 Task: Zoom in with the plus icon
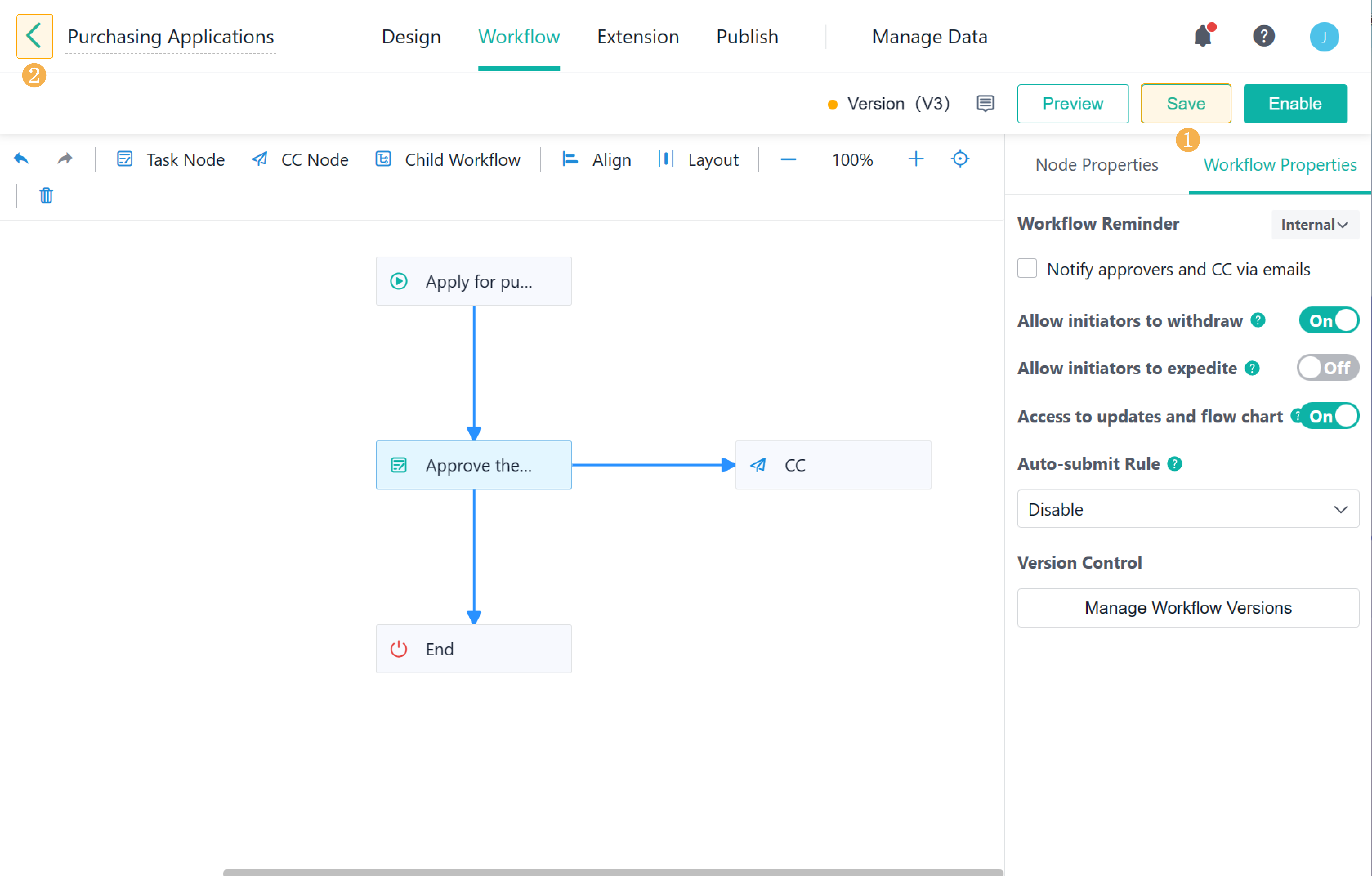[x=916, y=159]
